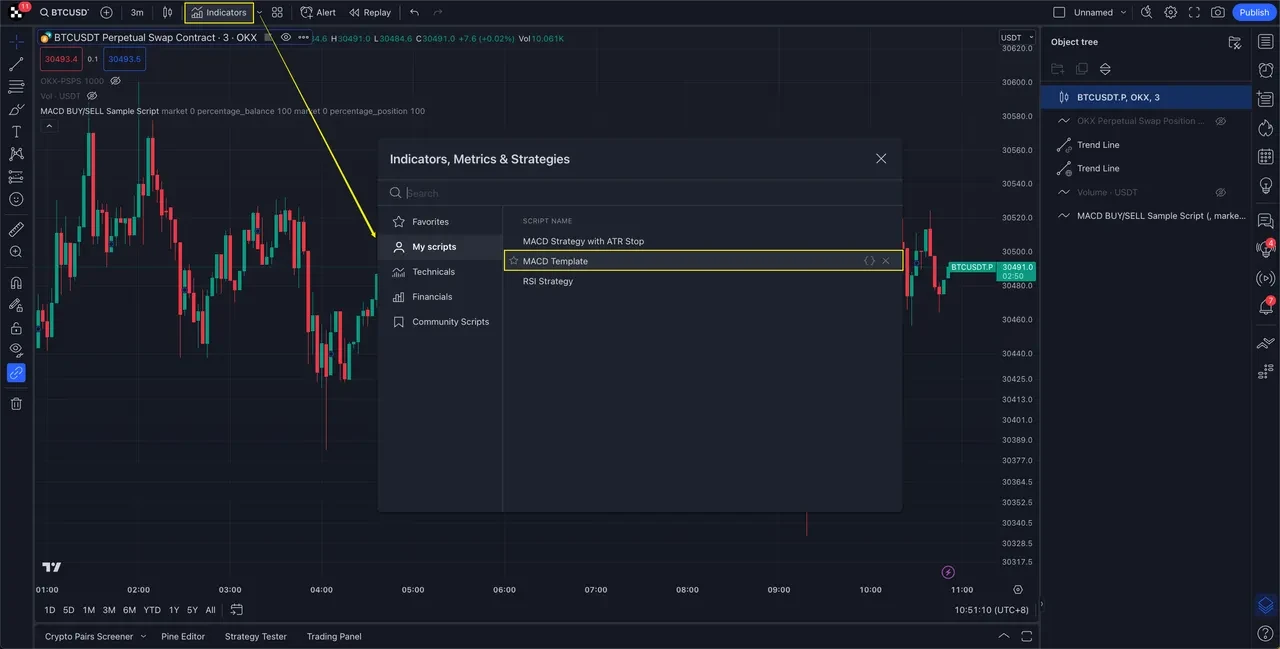Select MACD BUY/SELL Sample Script tree item
Screen dimensions: 1280x649
(x=1146, y=216)
